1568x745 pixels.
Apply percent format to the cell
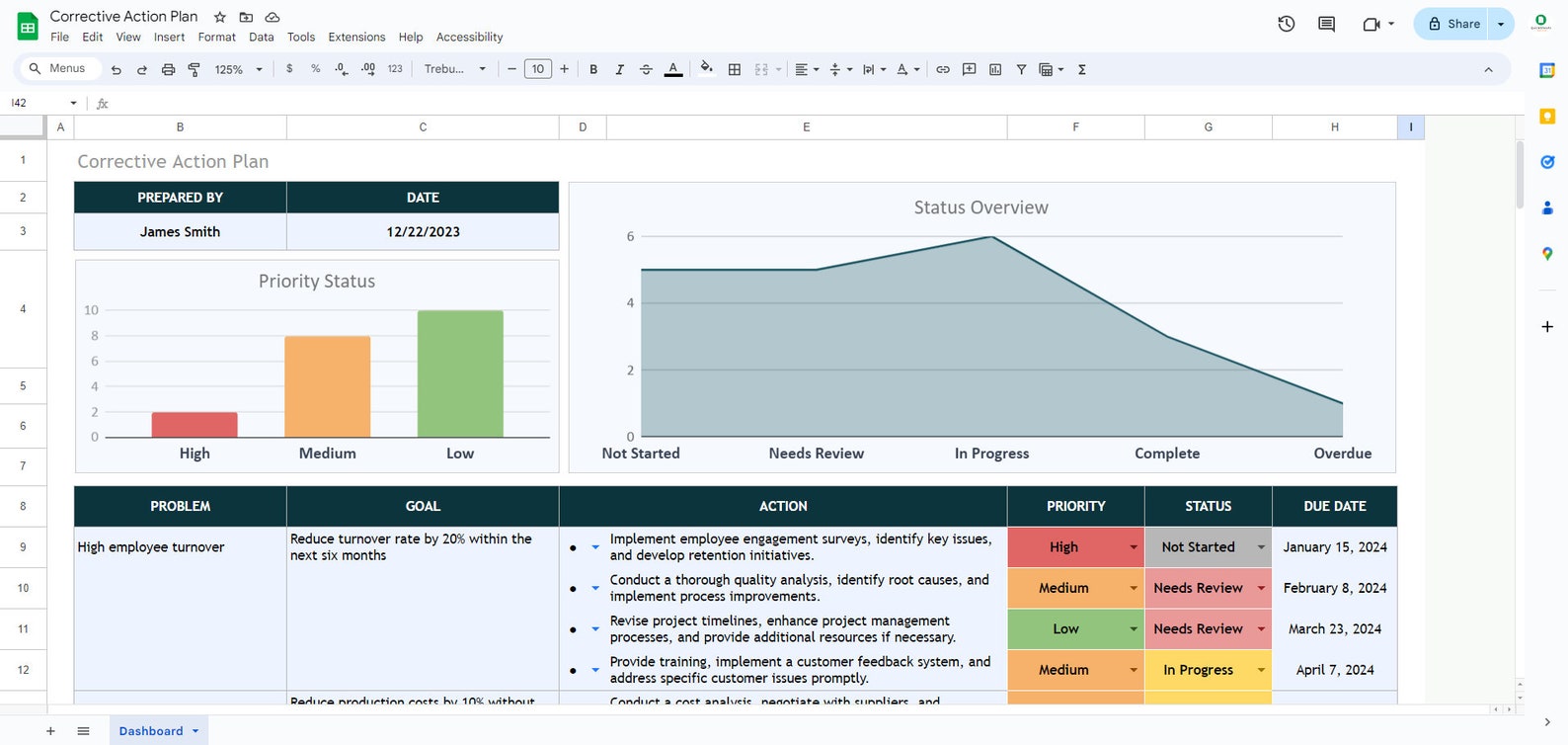coord(316,69)
